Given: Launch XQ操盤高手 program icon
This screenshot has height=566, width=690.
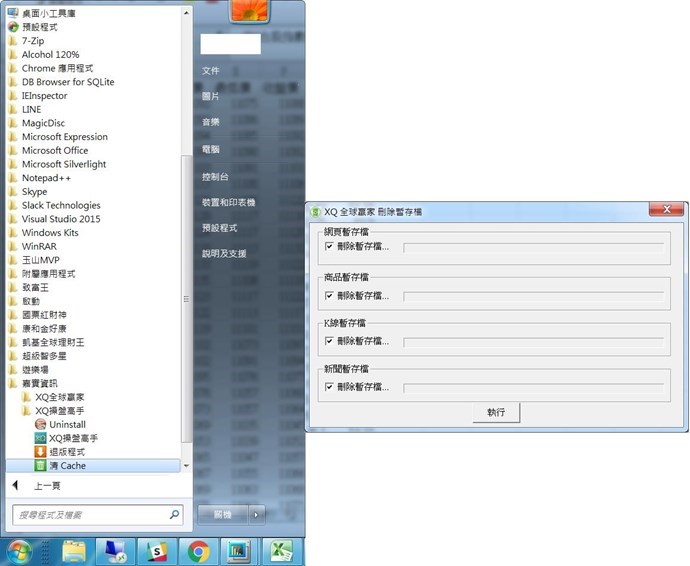Looking at the screenshot, I should click(x=41, y=438).
